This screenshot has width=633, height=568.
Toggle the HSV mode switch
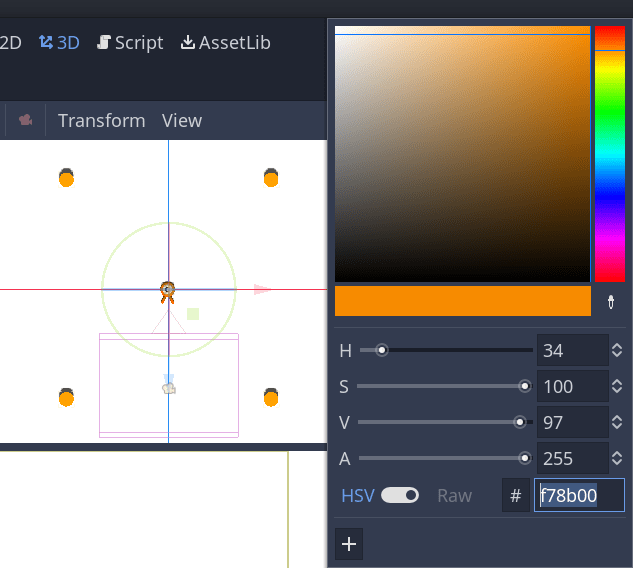point(399,495)
